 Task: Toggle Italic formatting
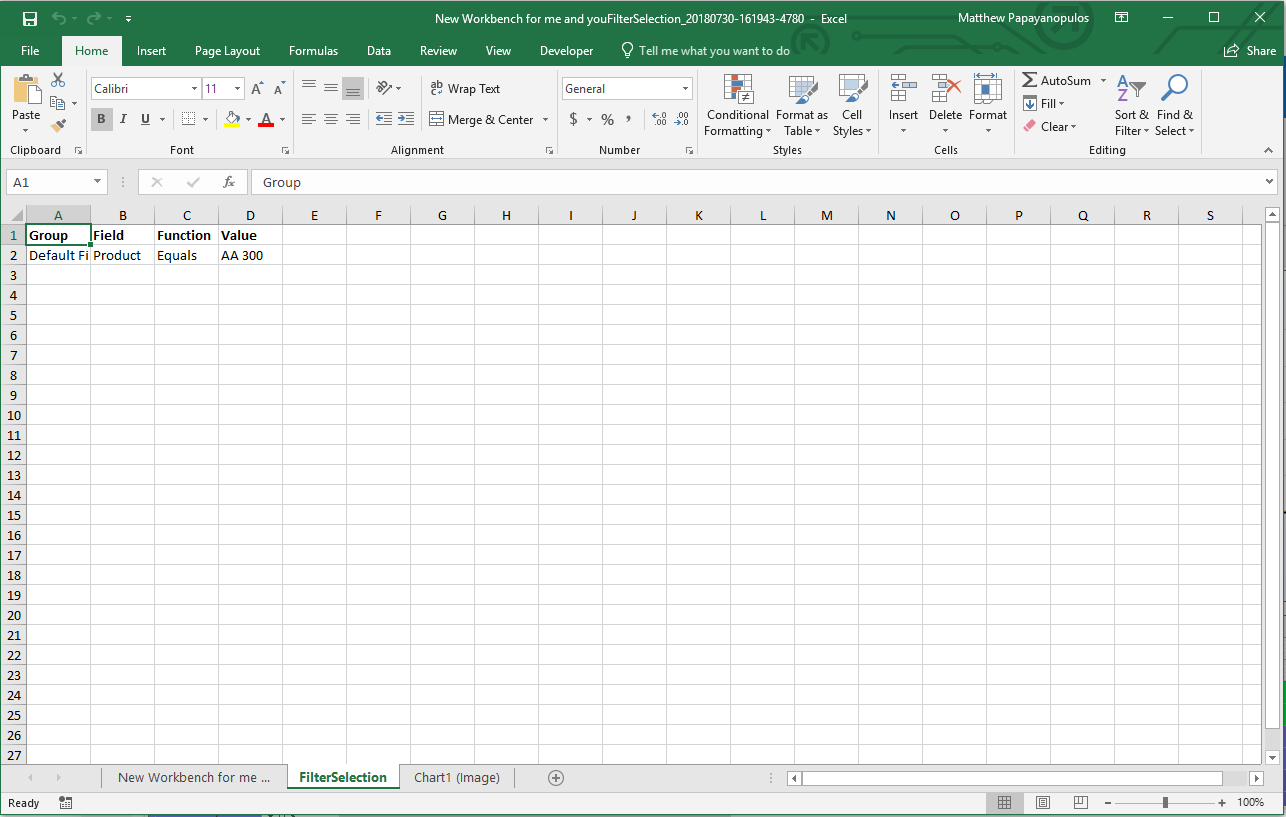click(x=123, y=119)
